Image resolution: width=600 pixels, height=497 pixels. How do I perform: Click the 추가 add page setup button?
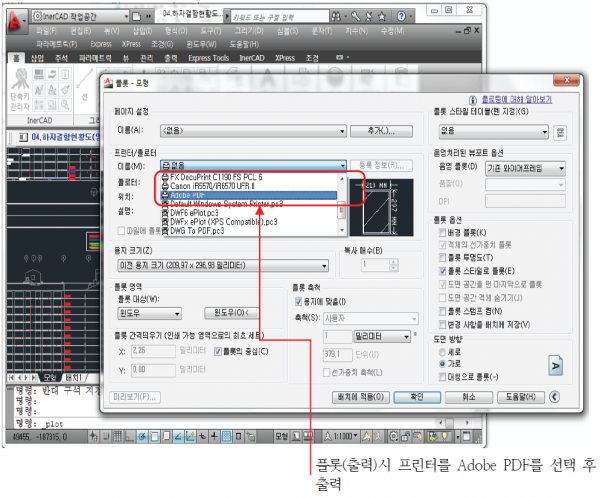point(382,131)
